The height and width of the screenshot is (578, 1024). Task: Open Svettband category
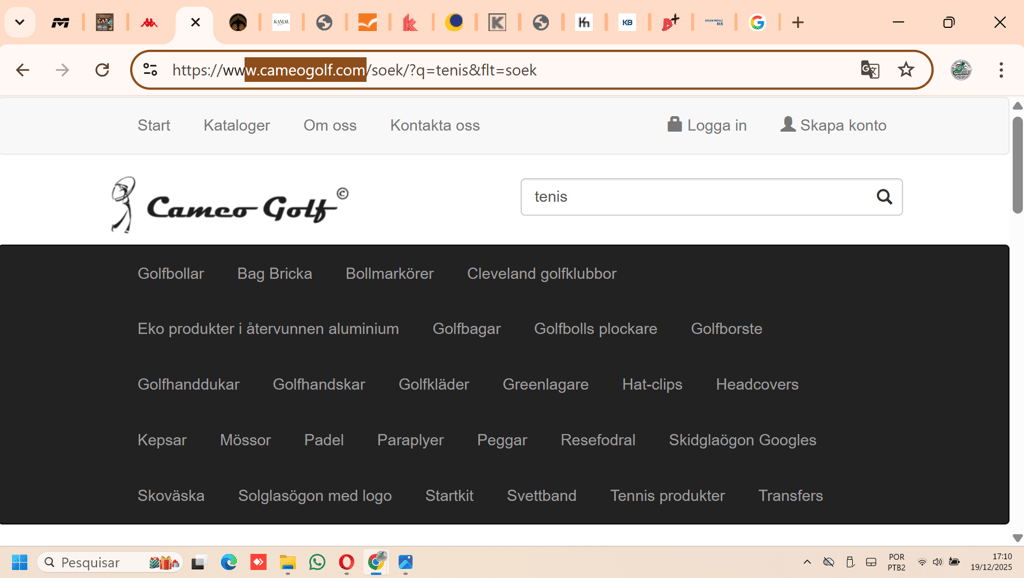pos(541,496)
